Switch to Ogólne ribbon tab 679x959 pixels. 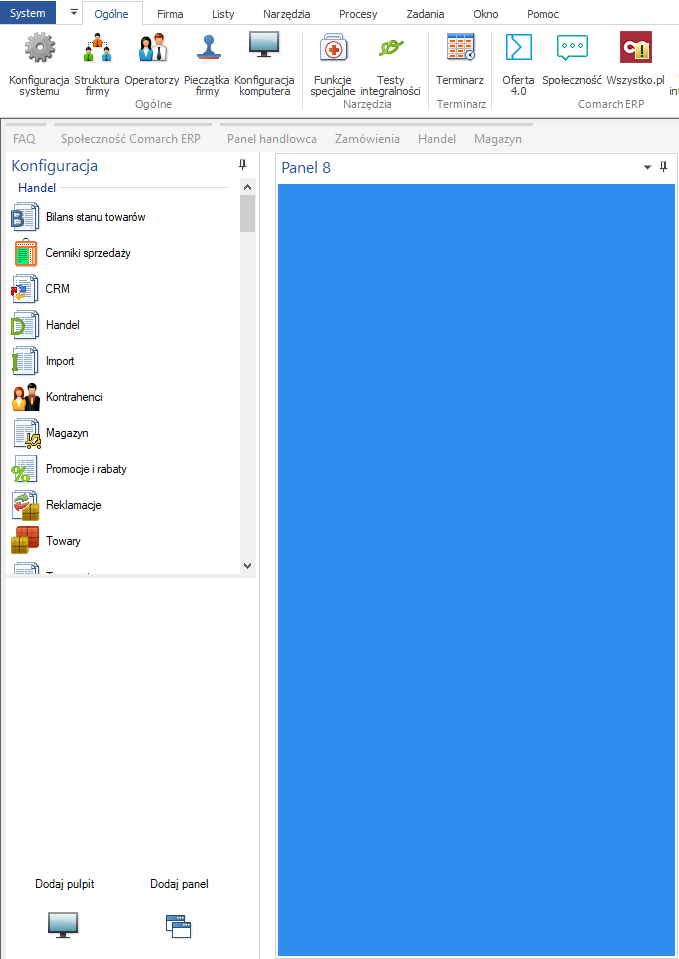coord(111,13)
